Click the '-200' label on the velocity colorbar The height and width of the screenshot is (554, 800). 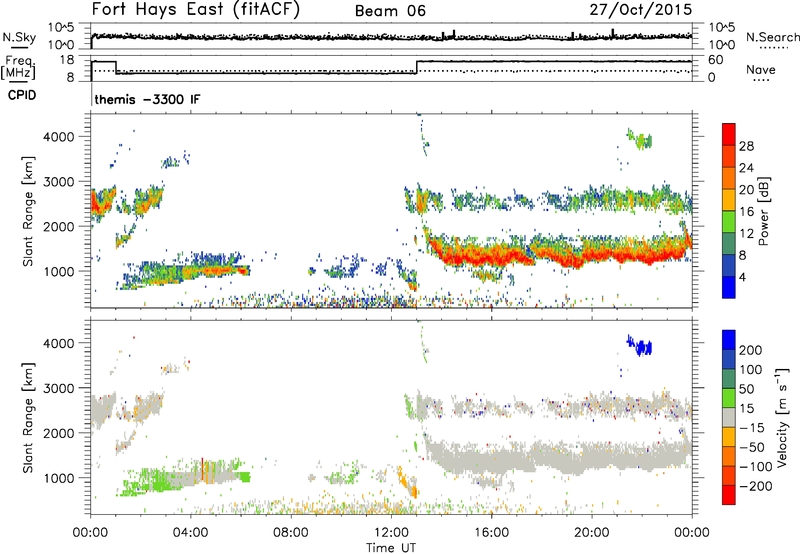pyautogui.click(x=756, y=486)
